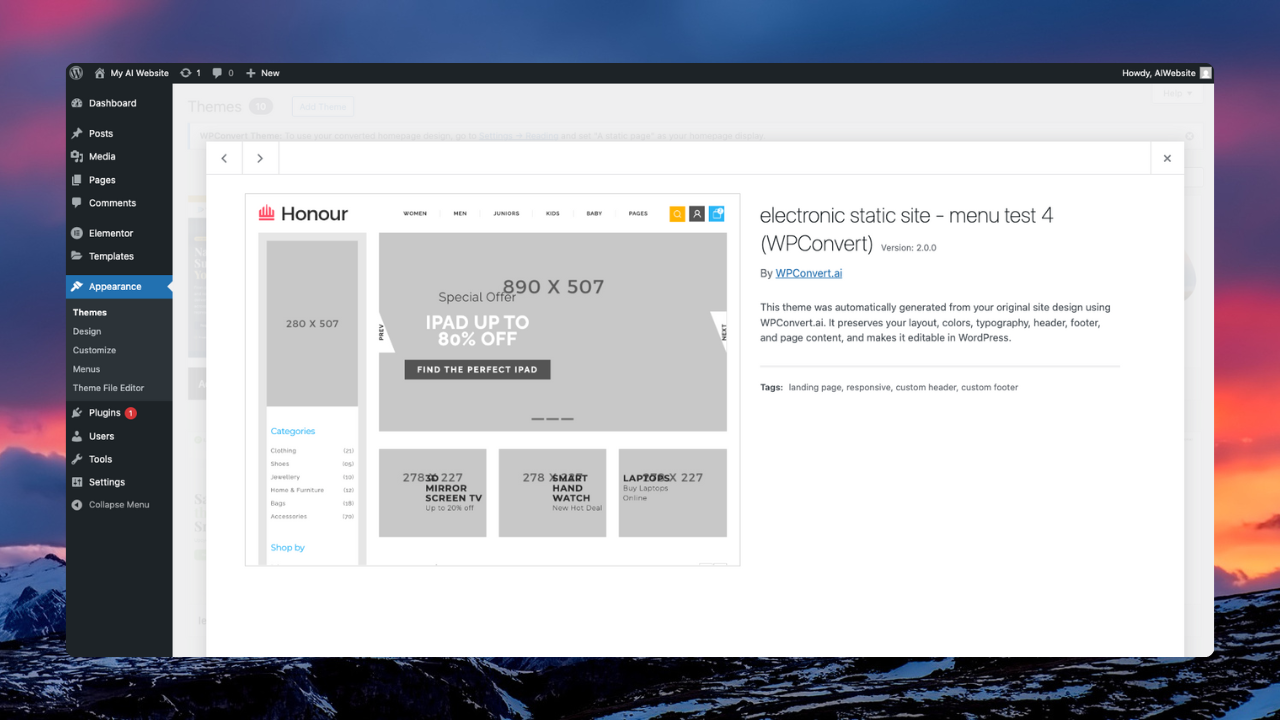Click the Plugins update count badge

131,413
